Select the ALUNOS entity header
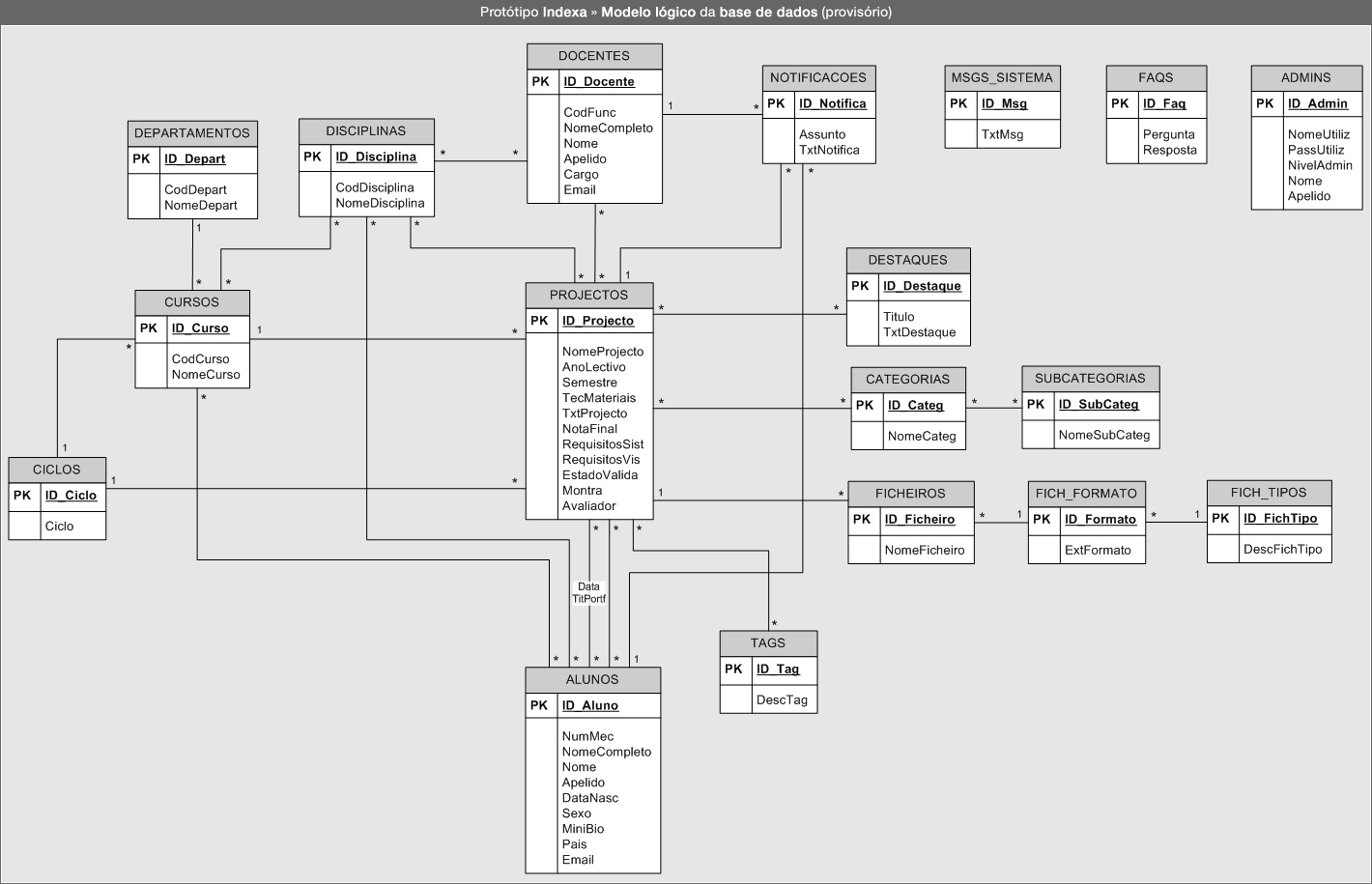Screen dimensions: 1372x884 (592, 680)
